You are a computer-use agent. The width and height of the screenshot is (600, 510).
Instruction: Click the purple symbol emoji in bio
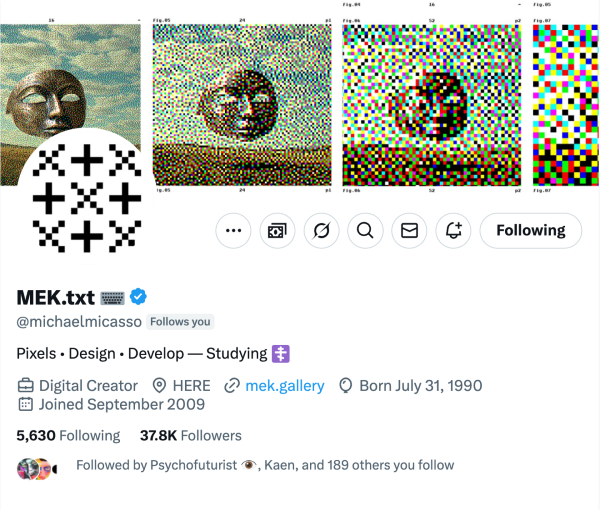click(281, 353)
